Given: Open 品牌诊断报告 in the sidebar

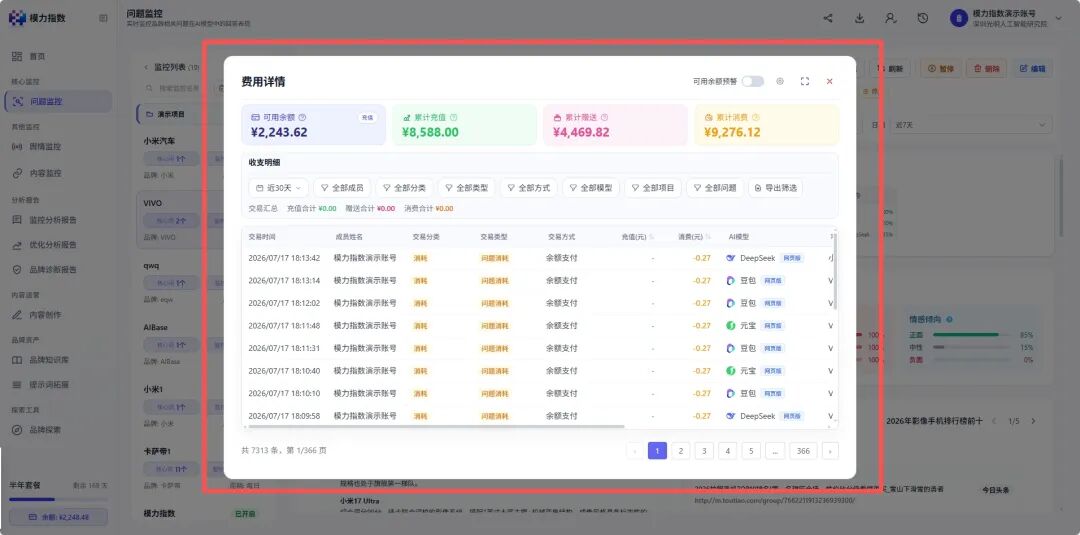Looking at the screenshot, I should coord(45,269).
